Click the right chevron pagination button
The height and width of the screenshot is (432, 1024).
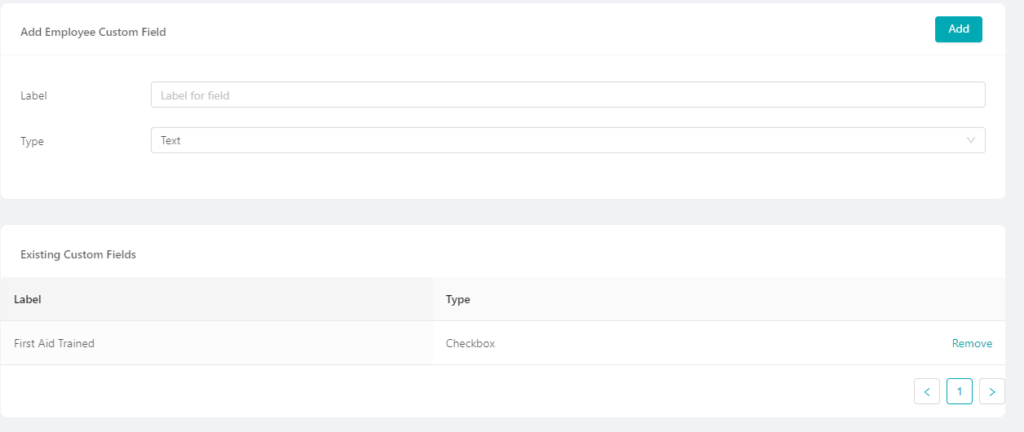(992, 392)
